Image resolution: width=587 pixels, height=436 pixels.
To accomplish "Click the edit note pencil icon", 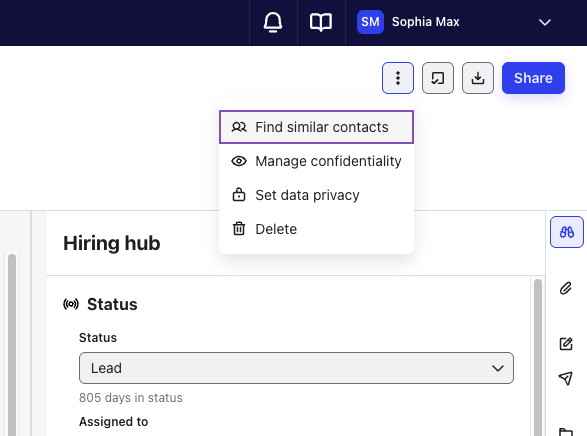I will pos(566,344).
